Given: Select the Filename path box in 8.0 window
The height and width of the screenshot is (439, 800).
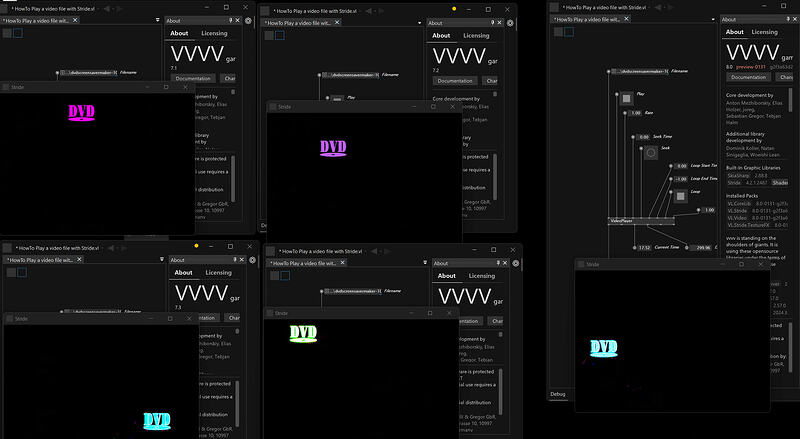Looking at the screenshot, I should tap(640, 71).
